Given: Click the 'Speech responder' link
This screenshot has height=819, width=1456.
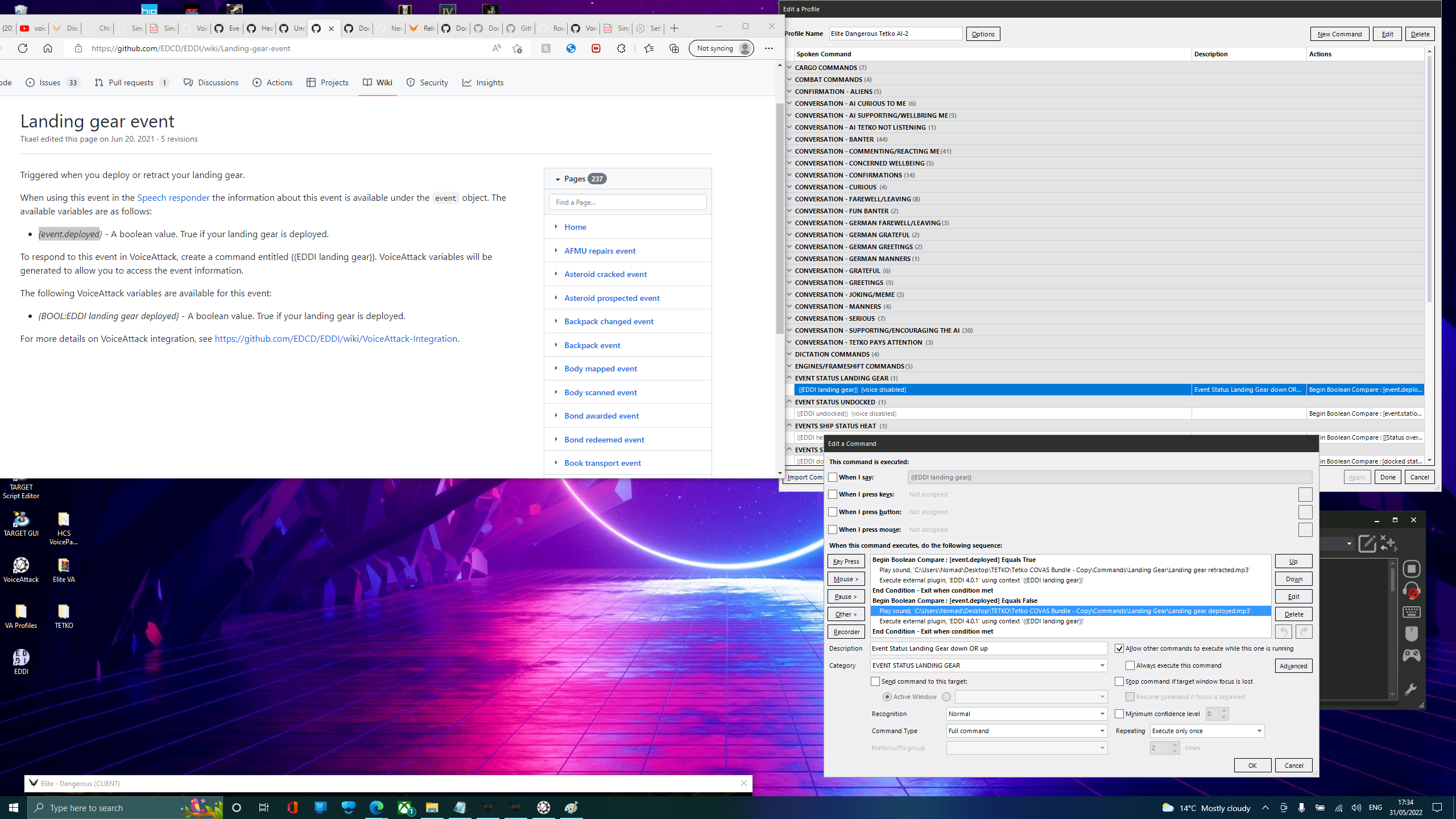Looking at the screenshot, I should (x=173, y=197).
